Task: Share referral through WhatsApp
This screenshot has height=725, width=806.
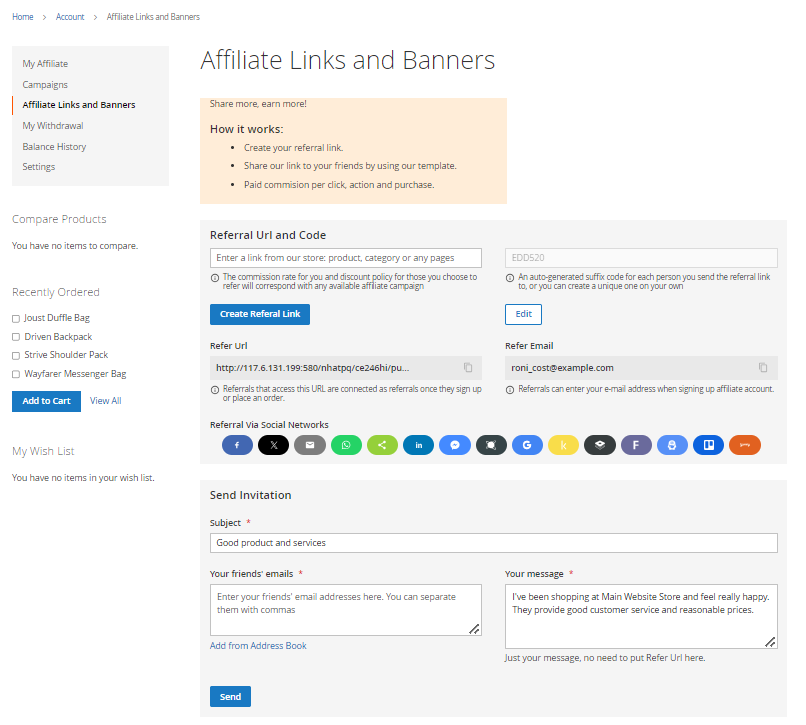Action: point(346,445)
